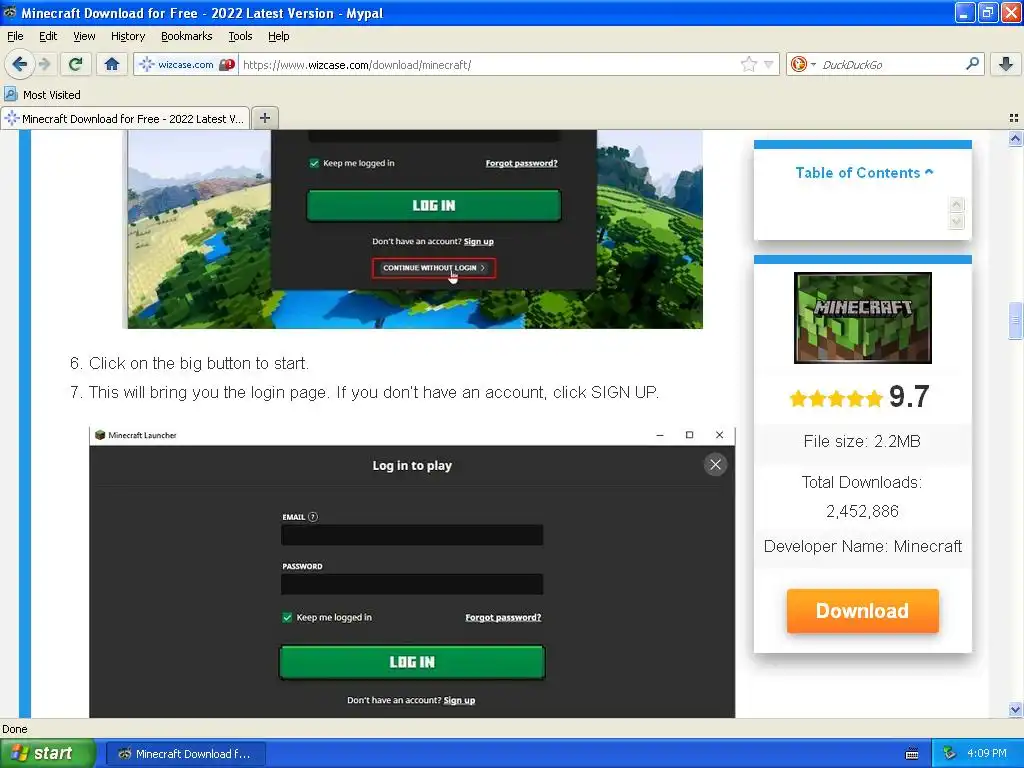Image resolution: width=1024 pixels, height=768 pixels.
Task: Click Table of Contents inner scroll up
Action: [956, 204]
